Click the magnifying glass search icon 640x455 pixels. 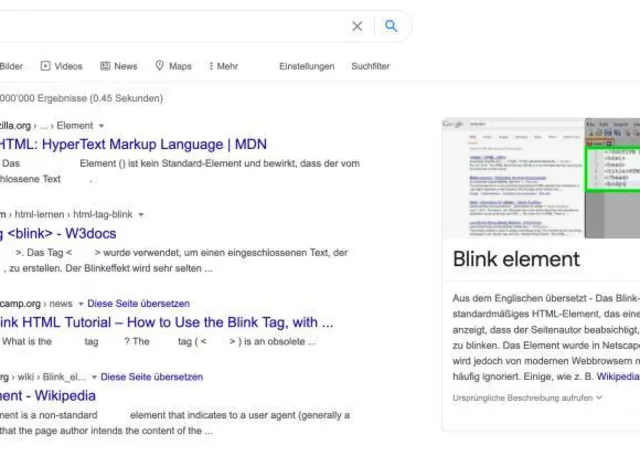point(391,26)
